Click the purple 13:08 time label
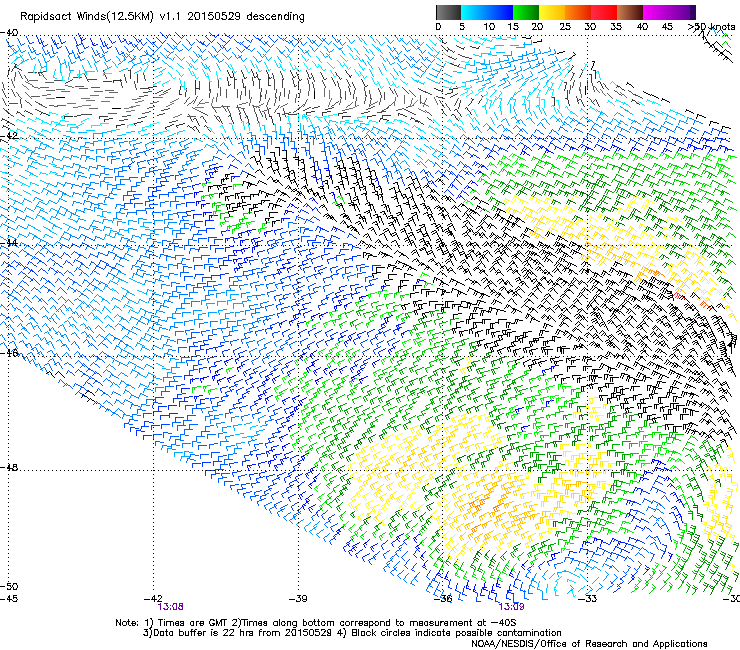This screenshot has width=740, height=650. pyautogui.click(x=170, y=607)
